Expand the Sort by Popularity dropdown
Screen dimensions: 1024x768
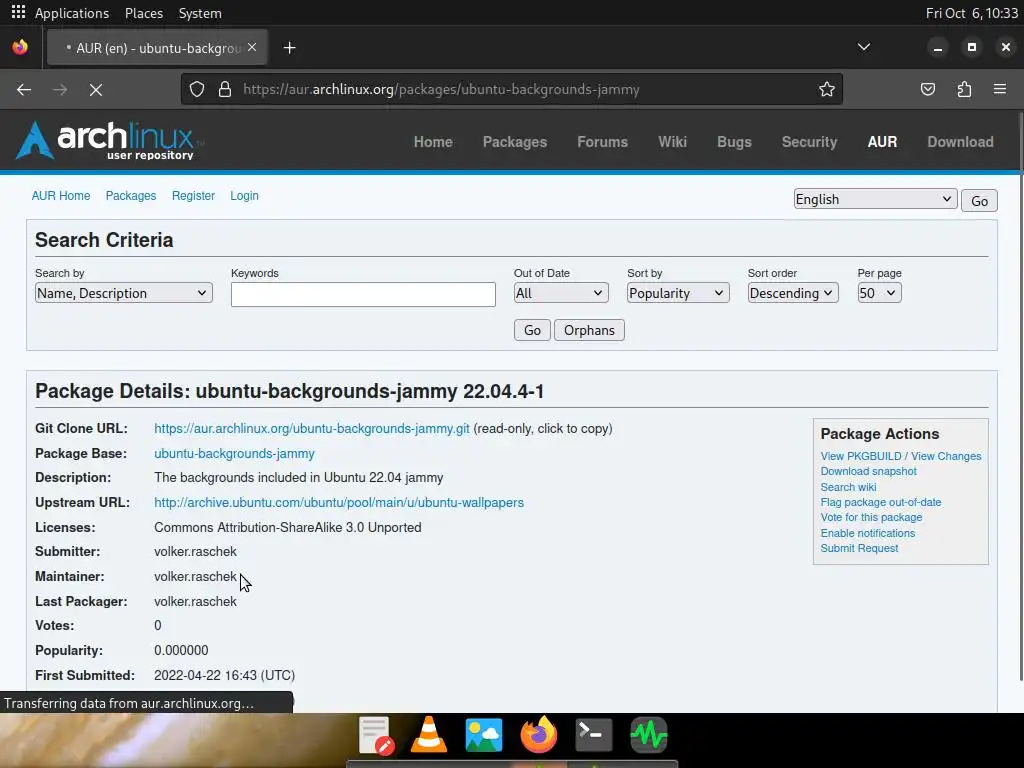tap(678, 293)
